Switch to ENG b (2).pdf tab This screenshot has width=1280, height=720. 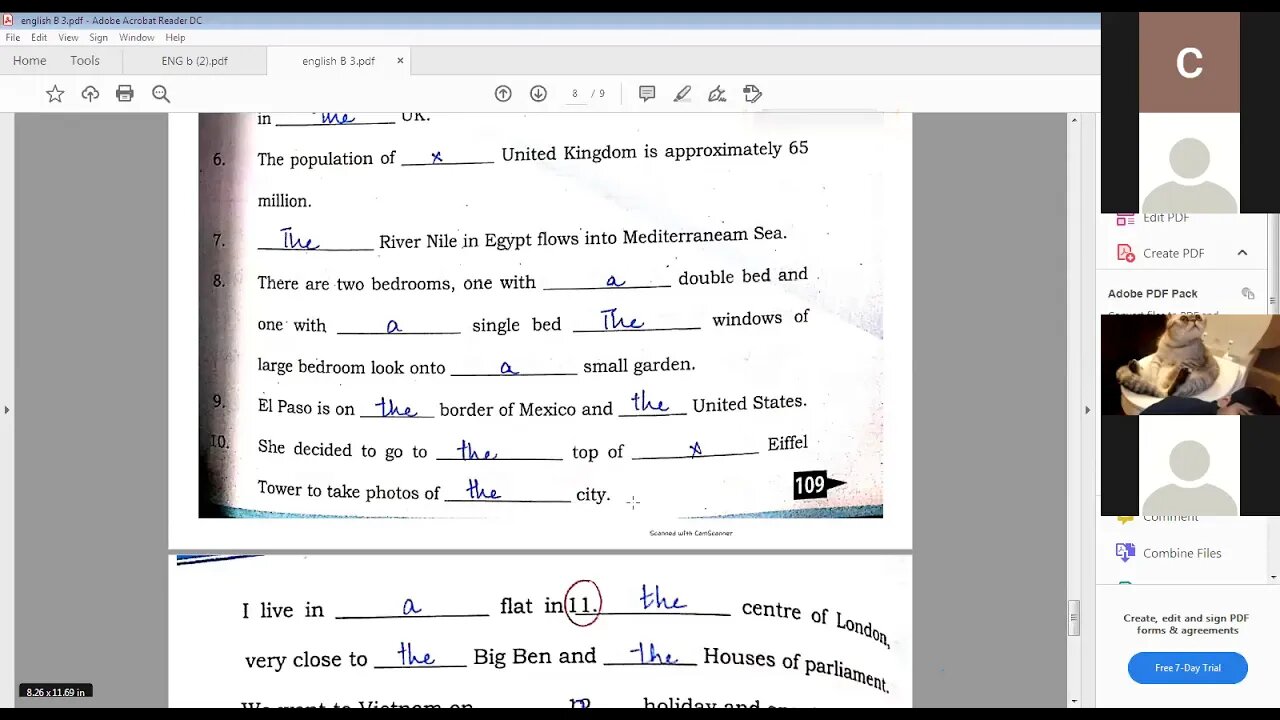pos(194,61)
